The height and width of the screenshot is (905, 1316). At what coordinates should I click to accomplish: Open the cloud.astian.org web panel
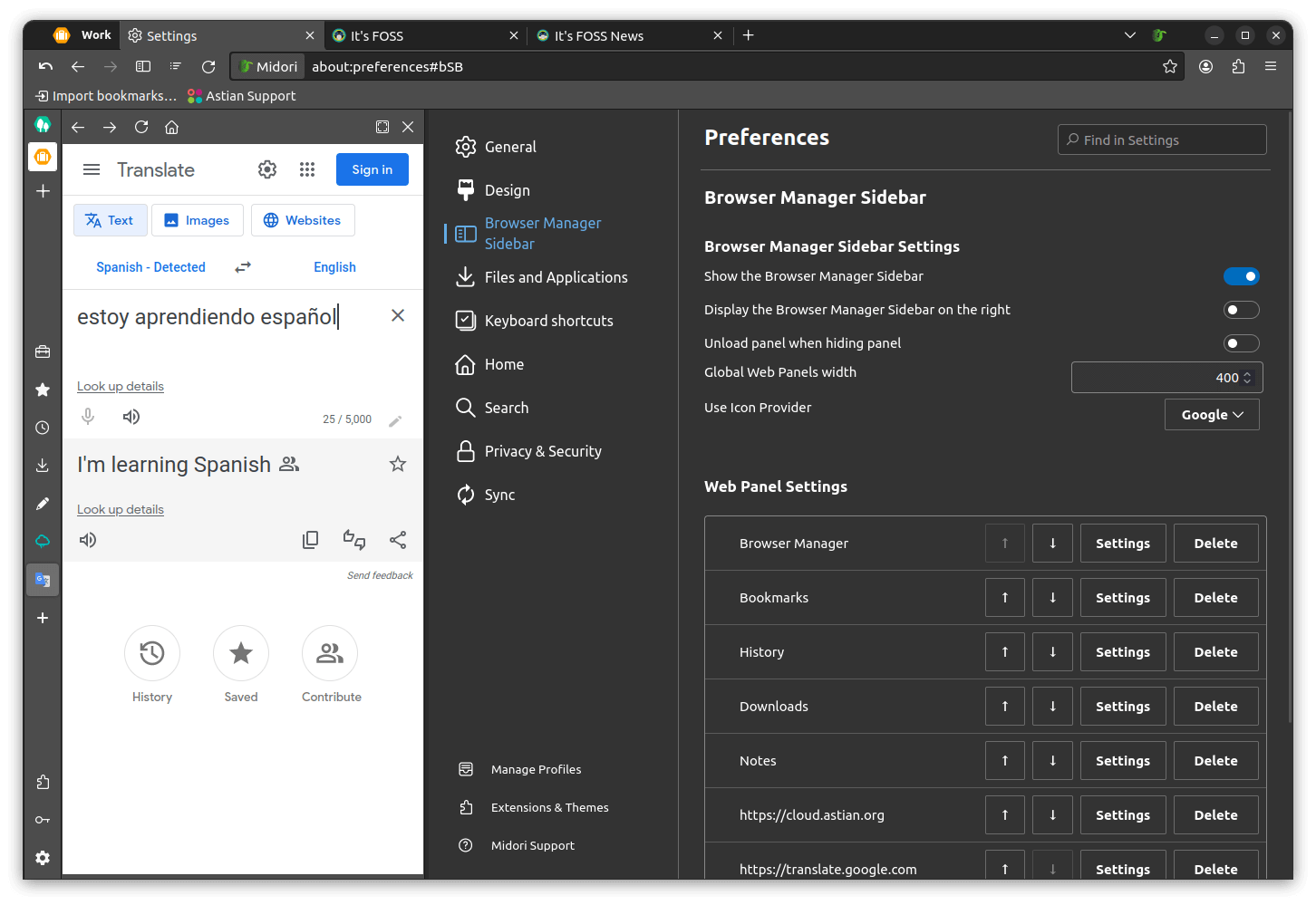(x=43, y=541)
